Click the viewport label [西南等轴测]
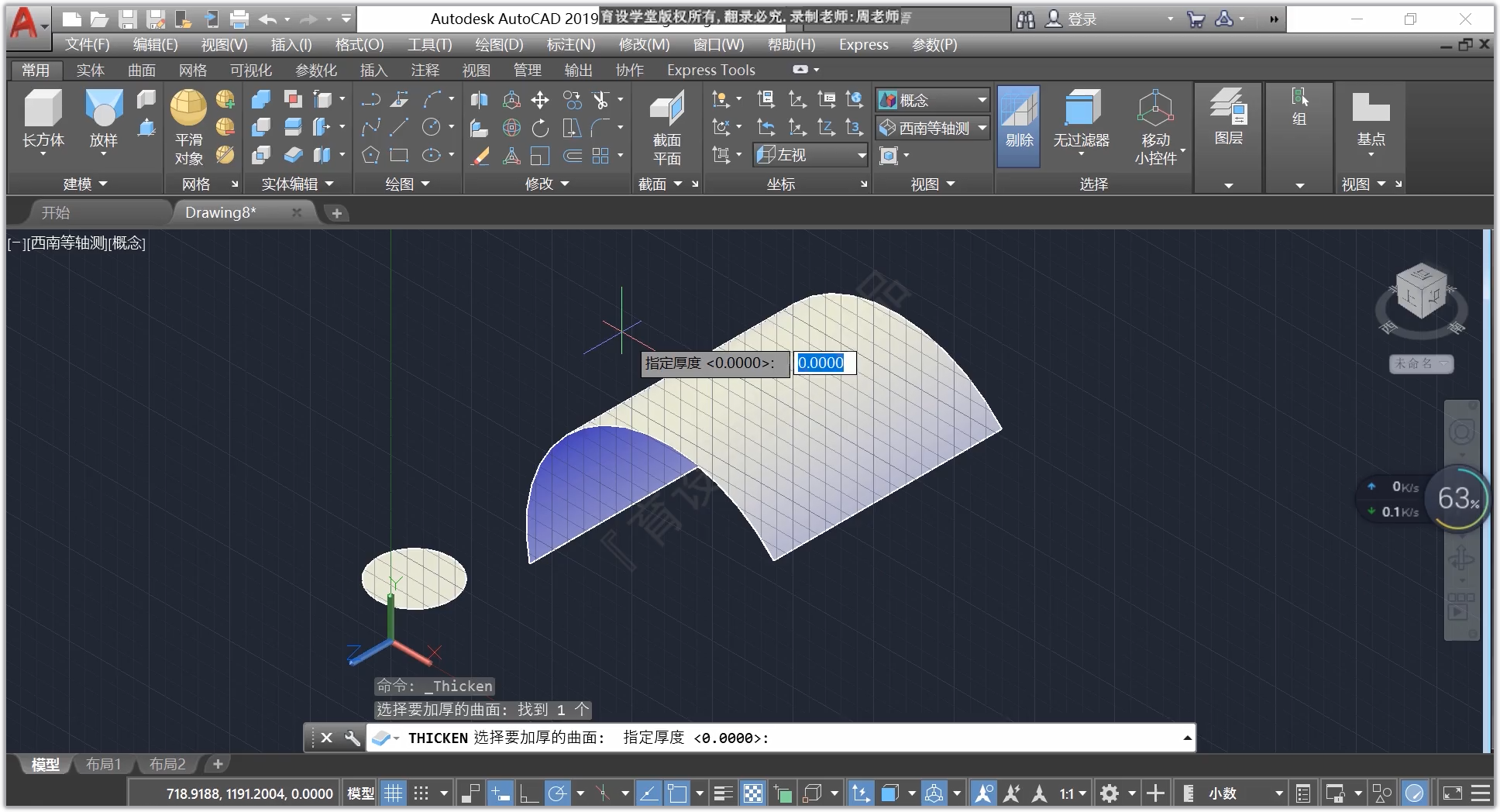Screen dimensions: 1500x812 click(67, 243)
